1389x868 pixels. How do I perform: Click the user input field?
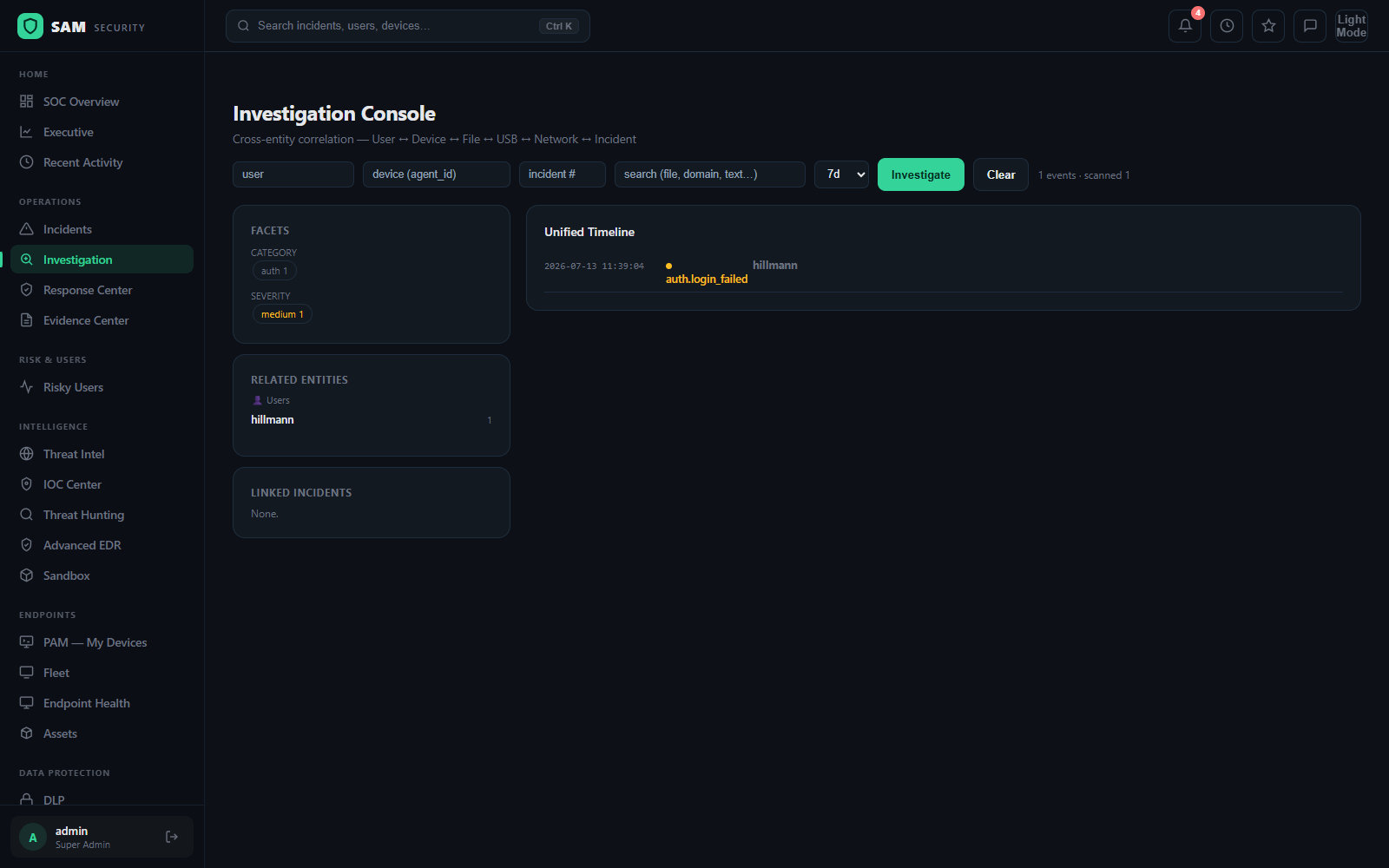click(293, 174)
